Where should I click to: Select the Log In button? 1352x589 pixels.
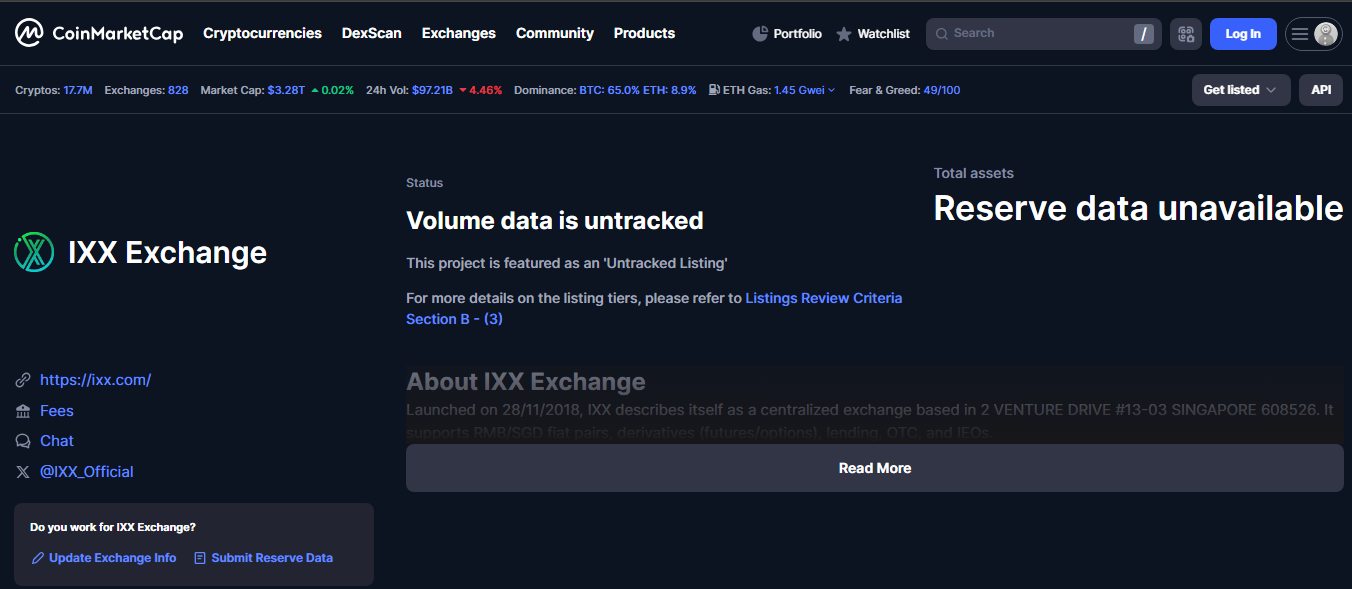tap(1243, 34)
